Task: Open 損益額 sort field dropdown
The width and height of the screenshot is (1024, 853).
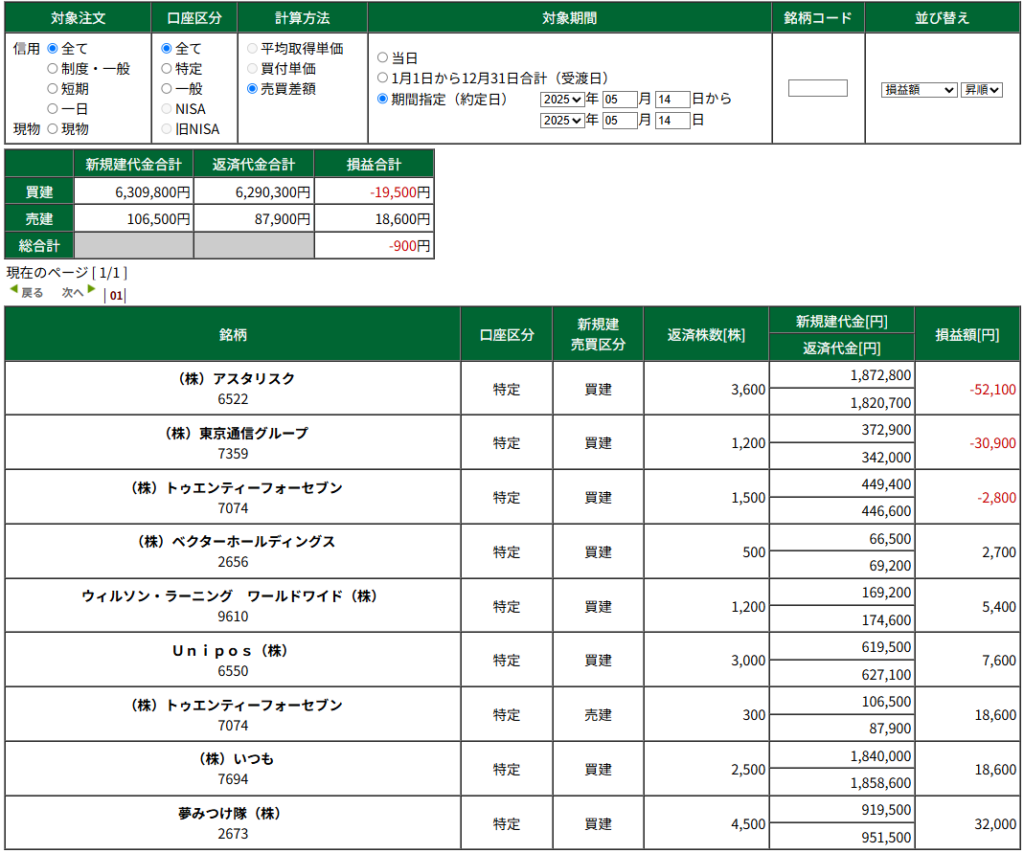Action: [919, 89]
